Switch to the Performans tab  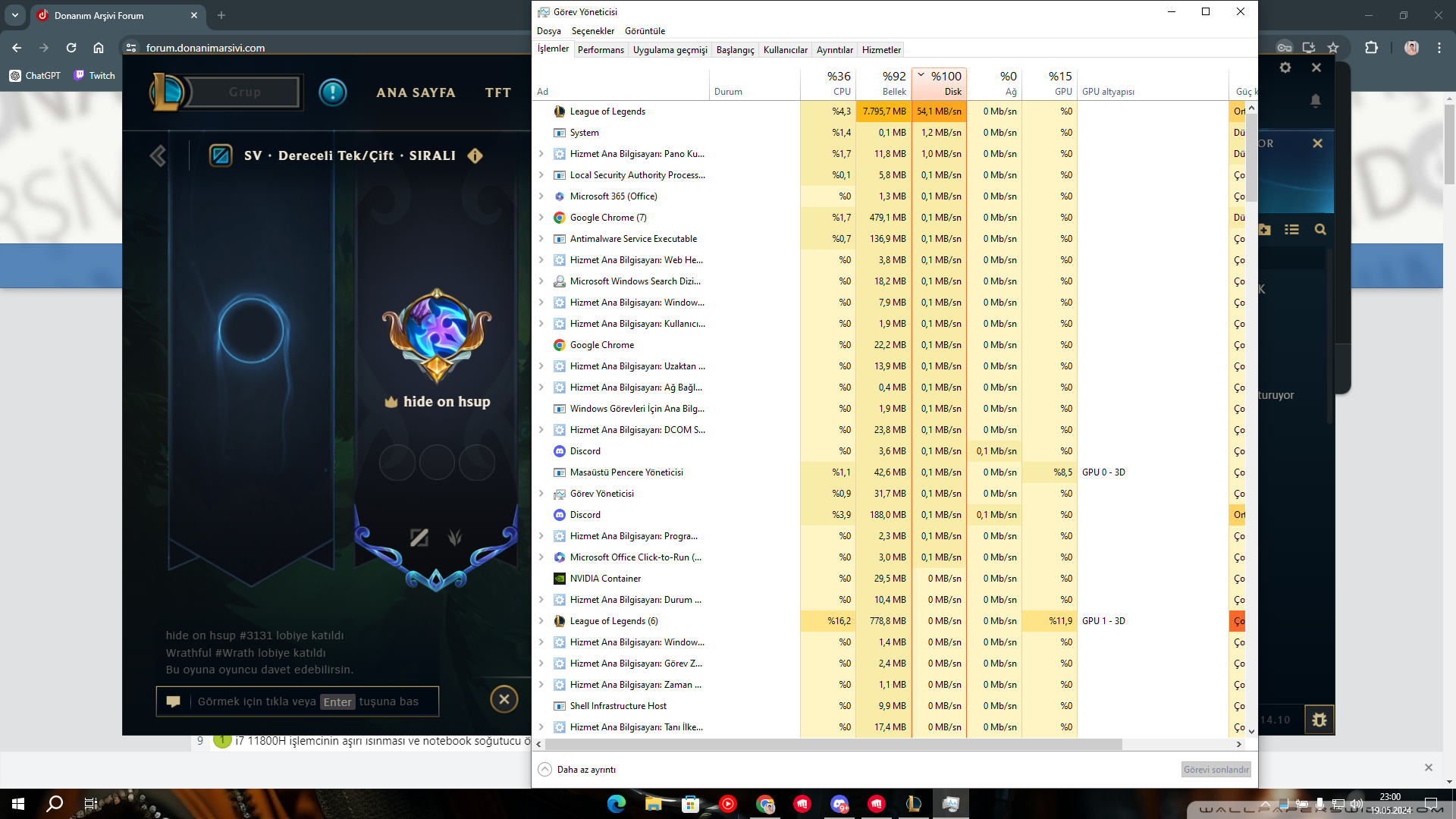tap(601, 50)
